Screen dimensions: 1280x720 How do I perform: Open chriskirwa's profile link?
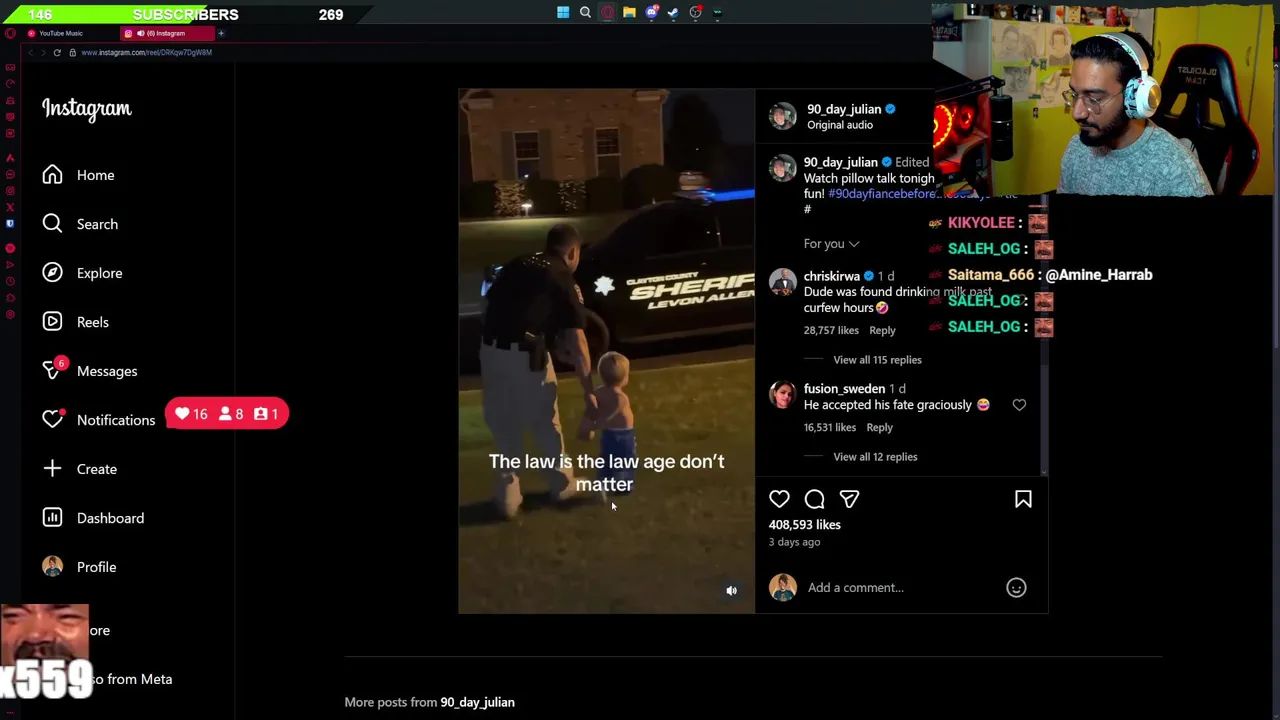(x=832, y=276)
